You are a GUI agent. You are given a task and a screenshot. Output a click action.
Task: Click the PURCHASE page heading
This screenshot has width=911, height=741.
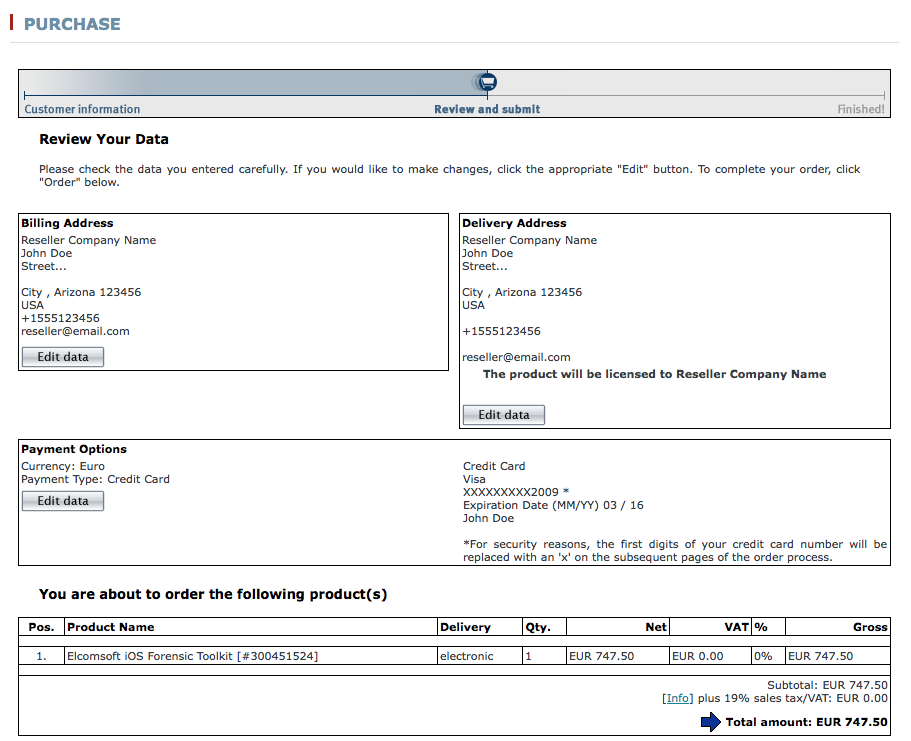click(x=72, y=24)
